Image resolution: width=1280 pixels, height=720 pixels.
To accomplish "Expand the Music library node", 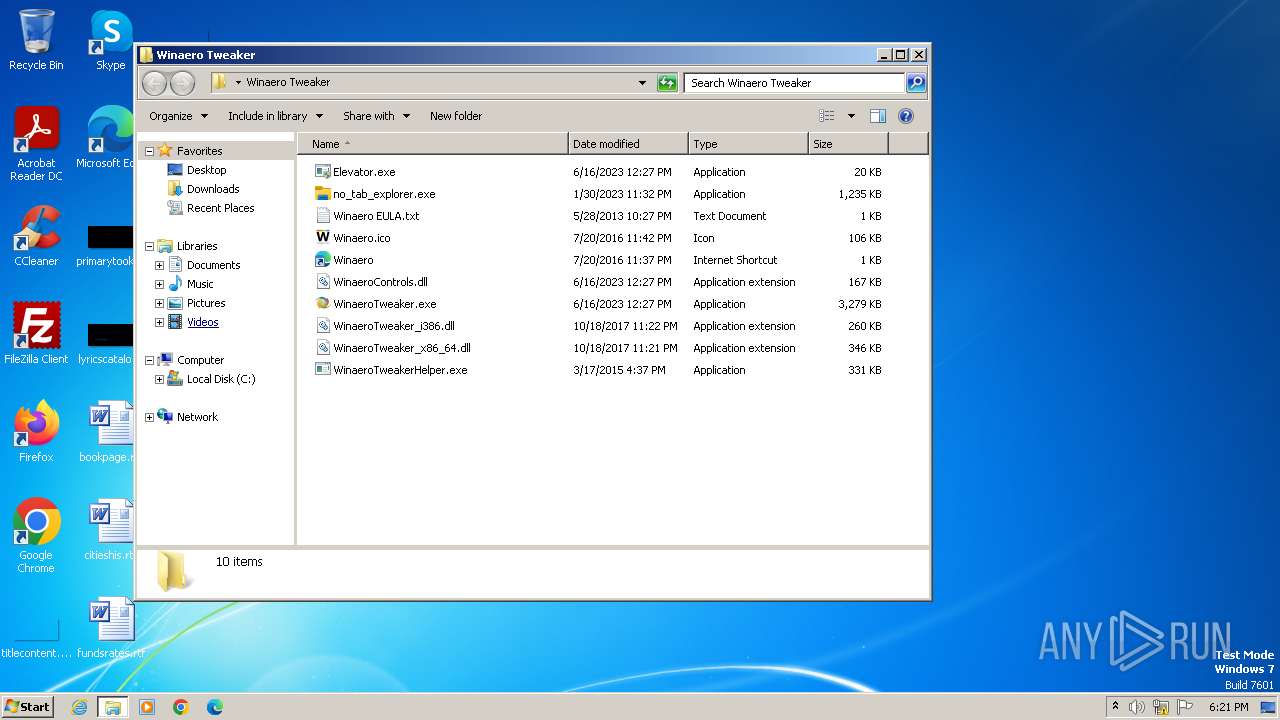I will click(x=159, y=284).
